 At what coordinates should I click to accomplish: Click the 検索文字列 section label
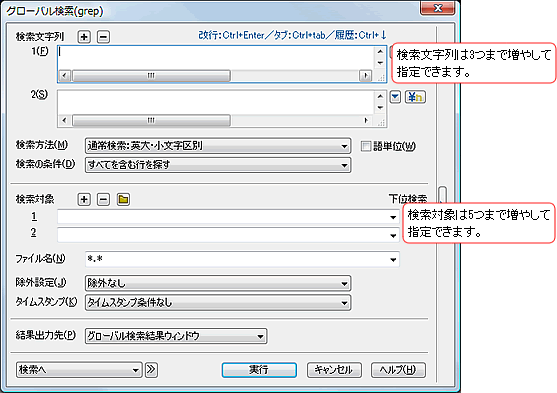pyautogui.click(x=40, y=37)
